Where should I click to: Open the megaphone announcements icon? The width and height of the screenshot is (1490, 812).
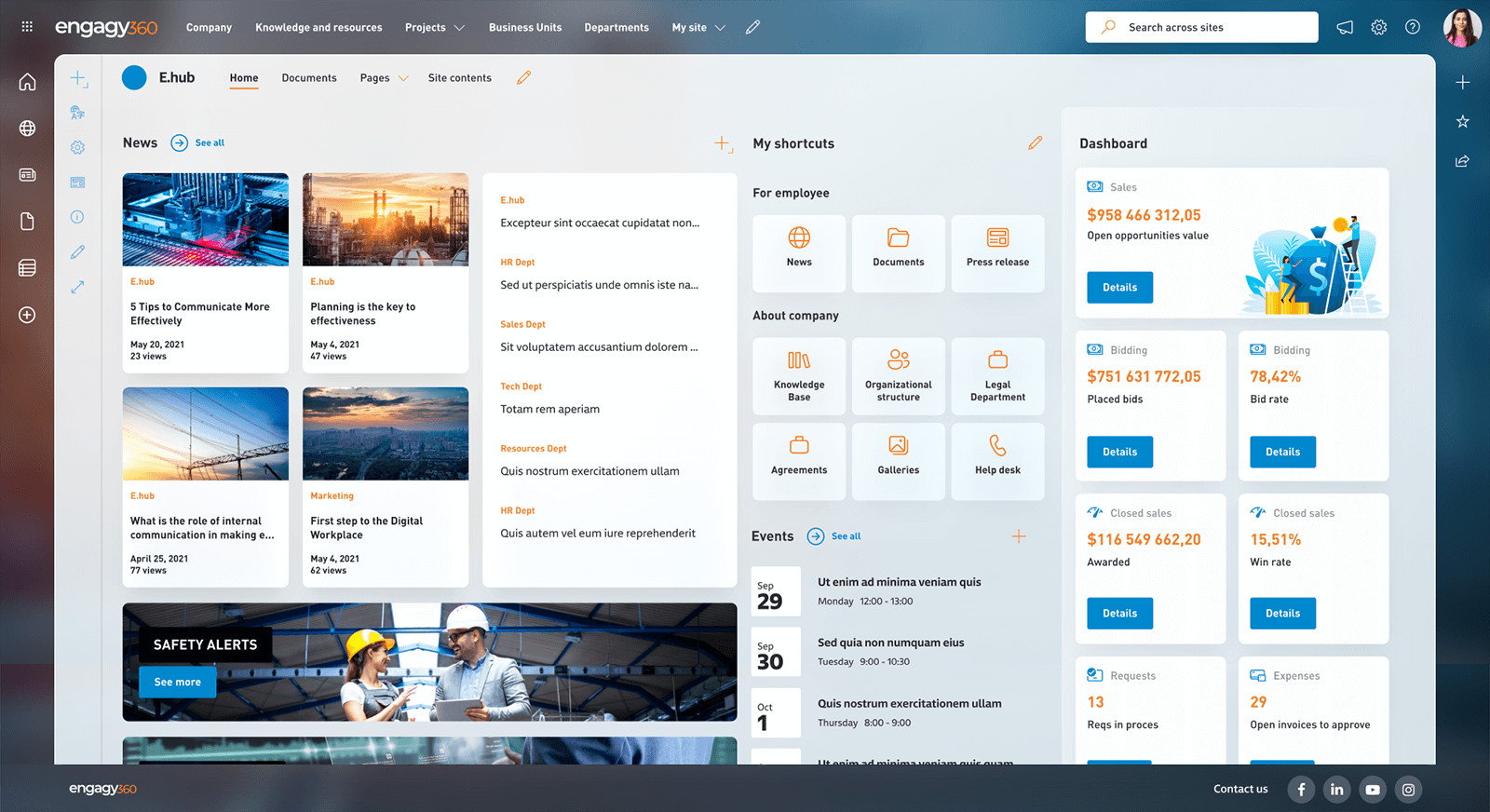pos(1345,27)
